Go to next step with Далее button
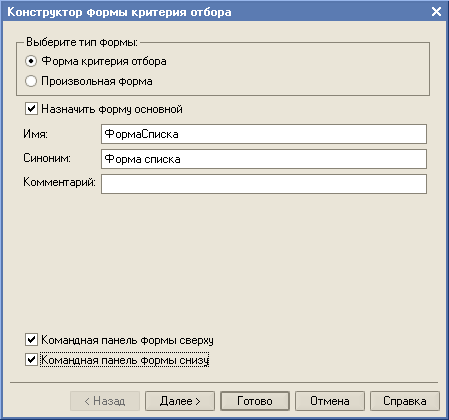The height and width of the screenshot is (420, 449). (180, 401)
